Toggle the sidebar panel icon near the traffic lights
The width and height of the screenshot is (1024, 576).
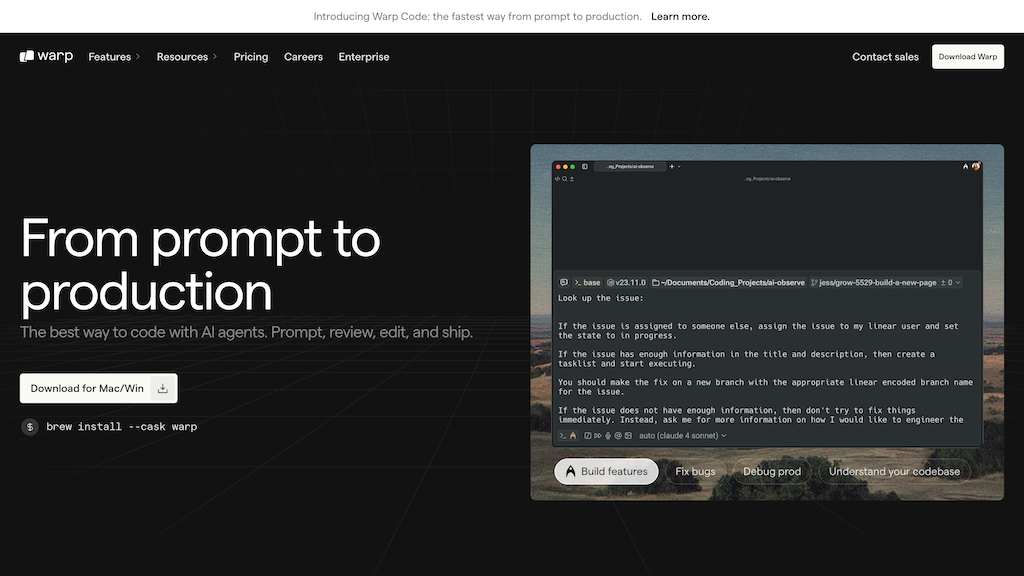click(584, 167)
